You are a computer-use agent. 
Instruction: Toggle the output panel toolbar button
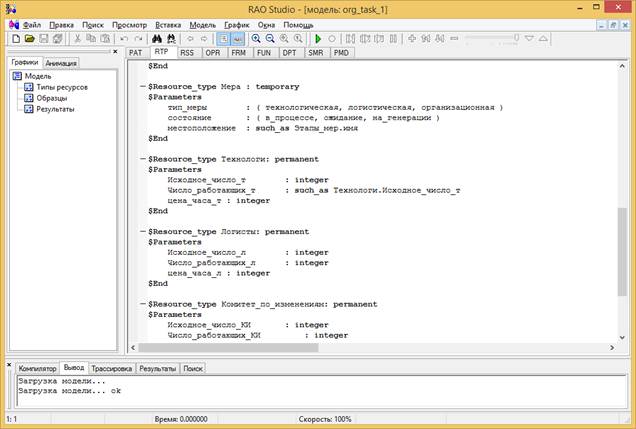click(x=238, y=39)
